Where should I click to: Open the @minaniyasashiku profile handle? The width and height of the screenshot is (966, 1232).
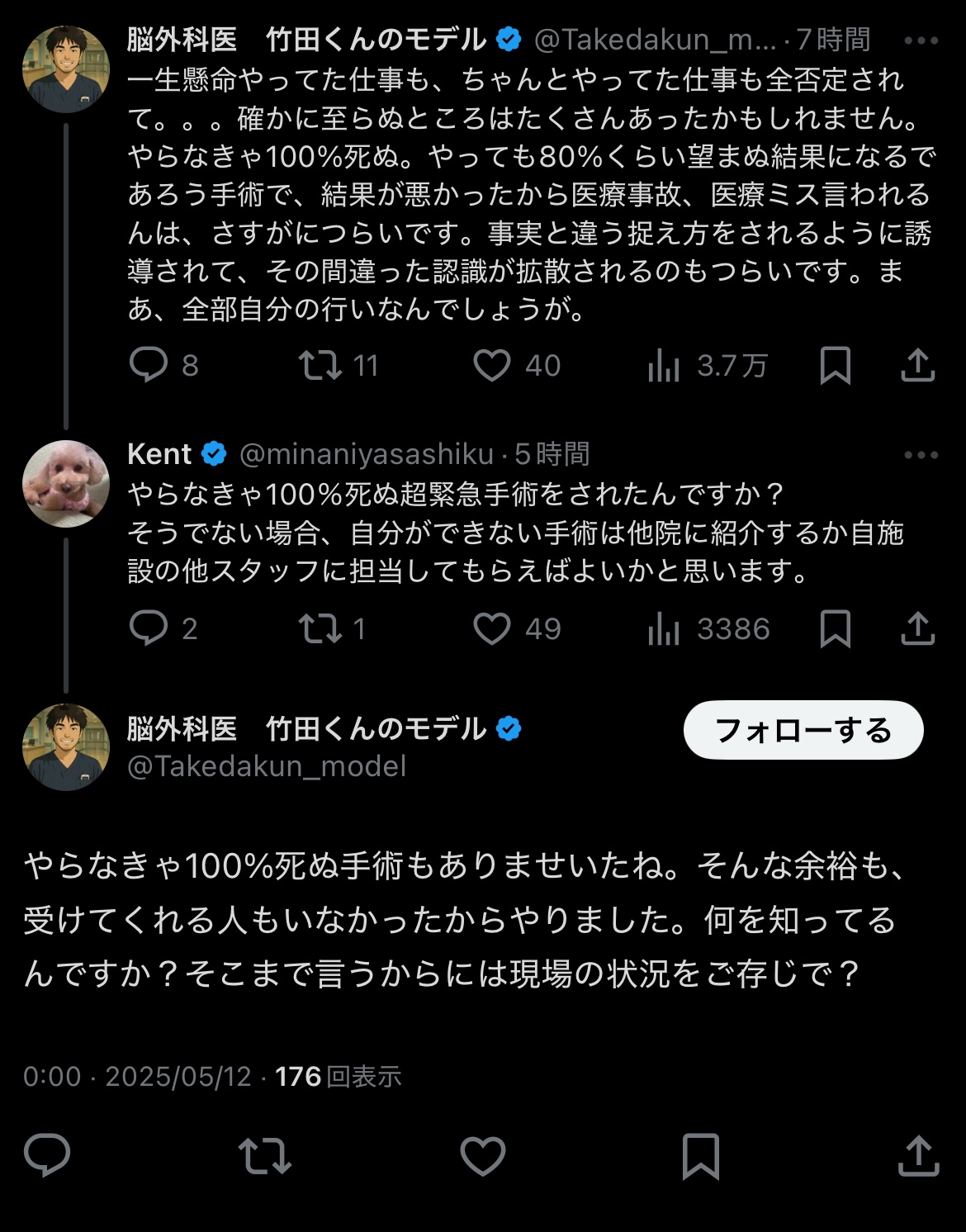[x=366, y=454]
